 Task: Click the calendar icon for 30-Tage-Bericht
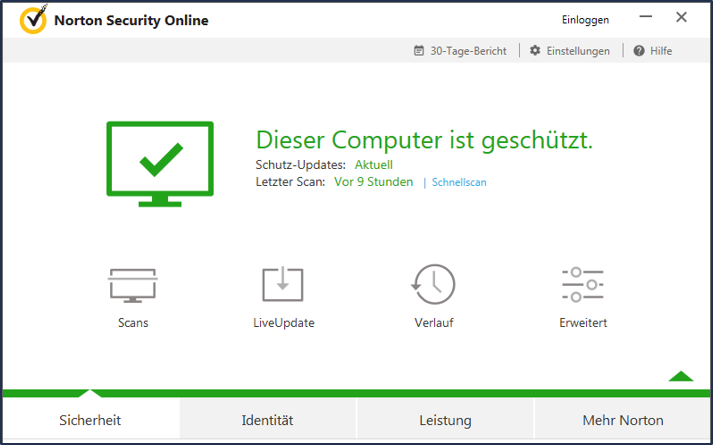coord(418,50)
